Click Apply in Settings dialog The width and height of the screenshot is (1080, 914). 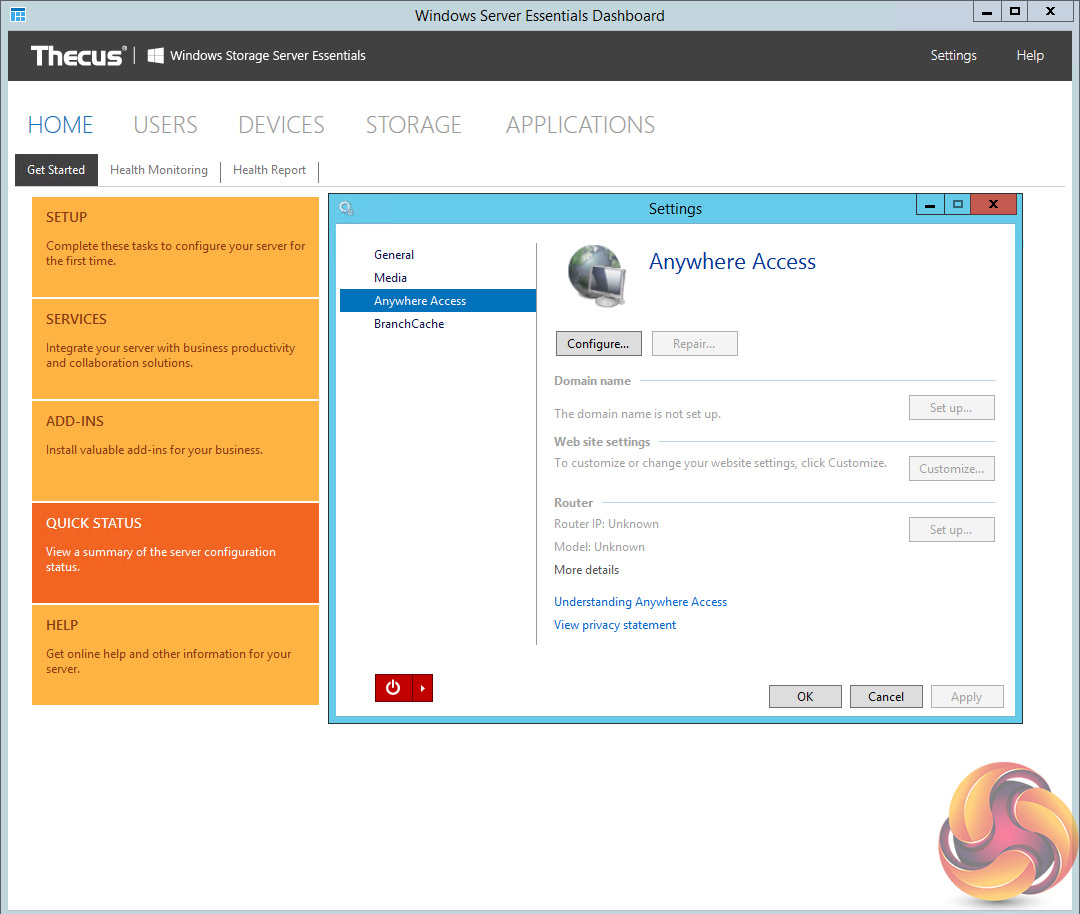tap(966, 696)
